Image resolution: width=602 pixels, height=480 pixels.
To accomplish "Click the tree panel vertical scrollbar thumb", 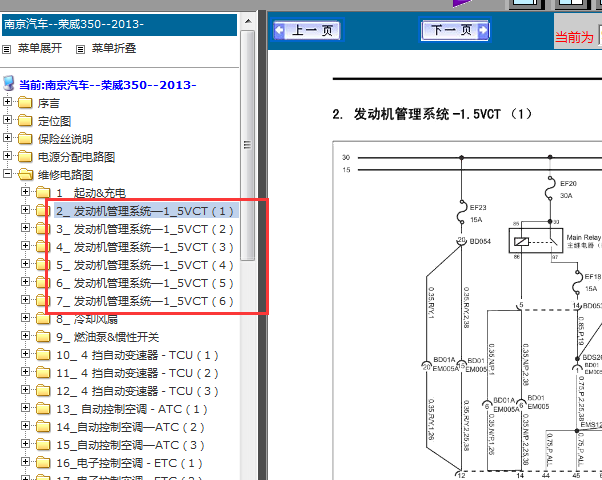I will pyautogui.click(x=248, y=145).
